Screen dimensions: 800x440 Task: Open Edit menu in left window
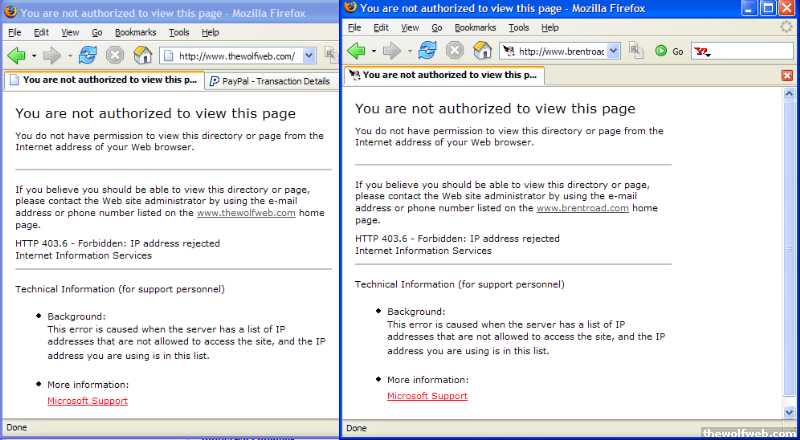(41, 32)
